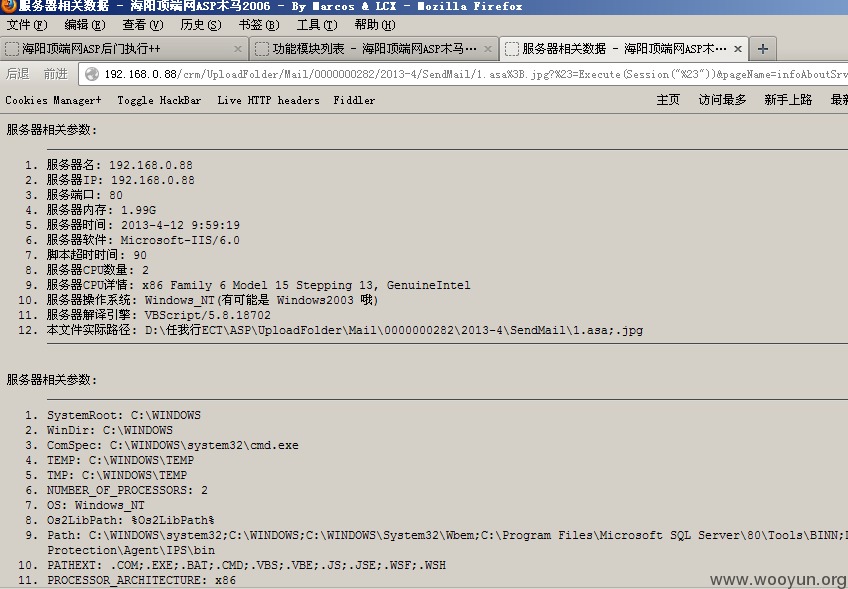Click page favicon of 服务器相关数据 tab
Viewport: 848px width, 589px height.
coord(512,49)
